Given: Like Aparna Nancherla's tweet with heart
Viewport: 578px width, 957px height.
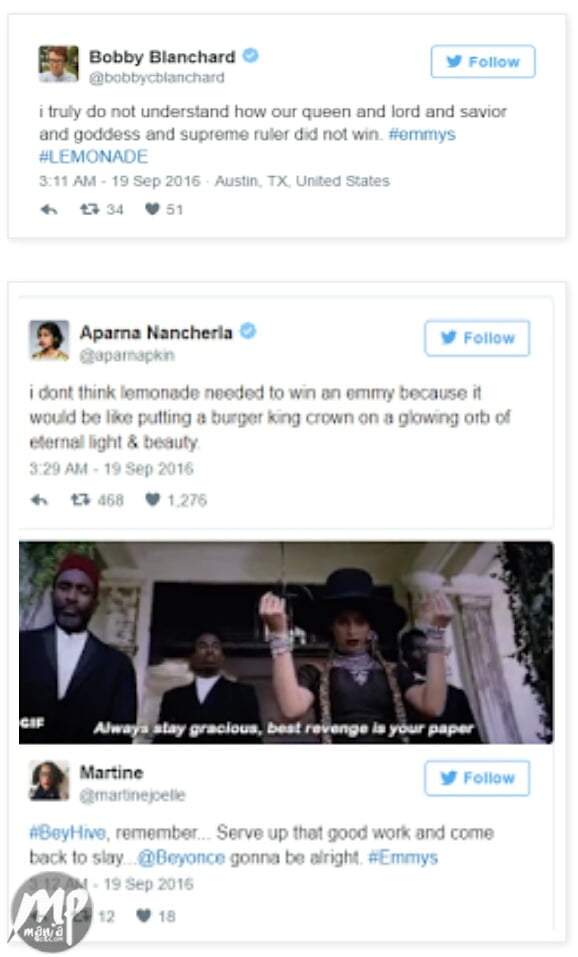Looking at the screenshot, I should click(x=153, y=500).
